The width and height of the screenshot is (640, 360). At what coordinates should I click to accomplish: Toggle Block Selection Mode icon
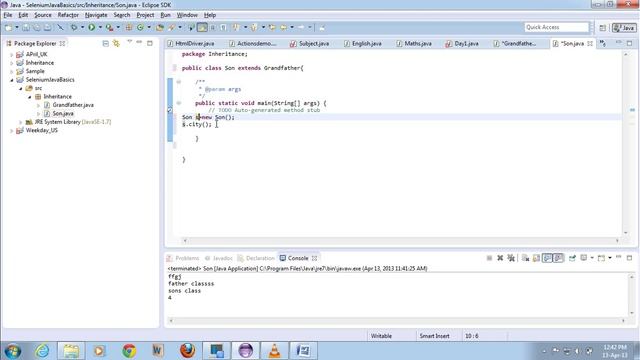pyautogui.click(x=213, y=27)
